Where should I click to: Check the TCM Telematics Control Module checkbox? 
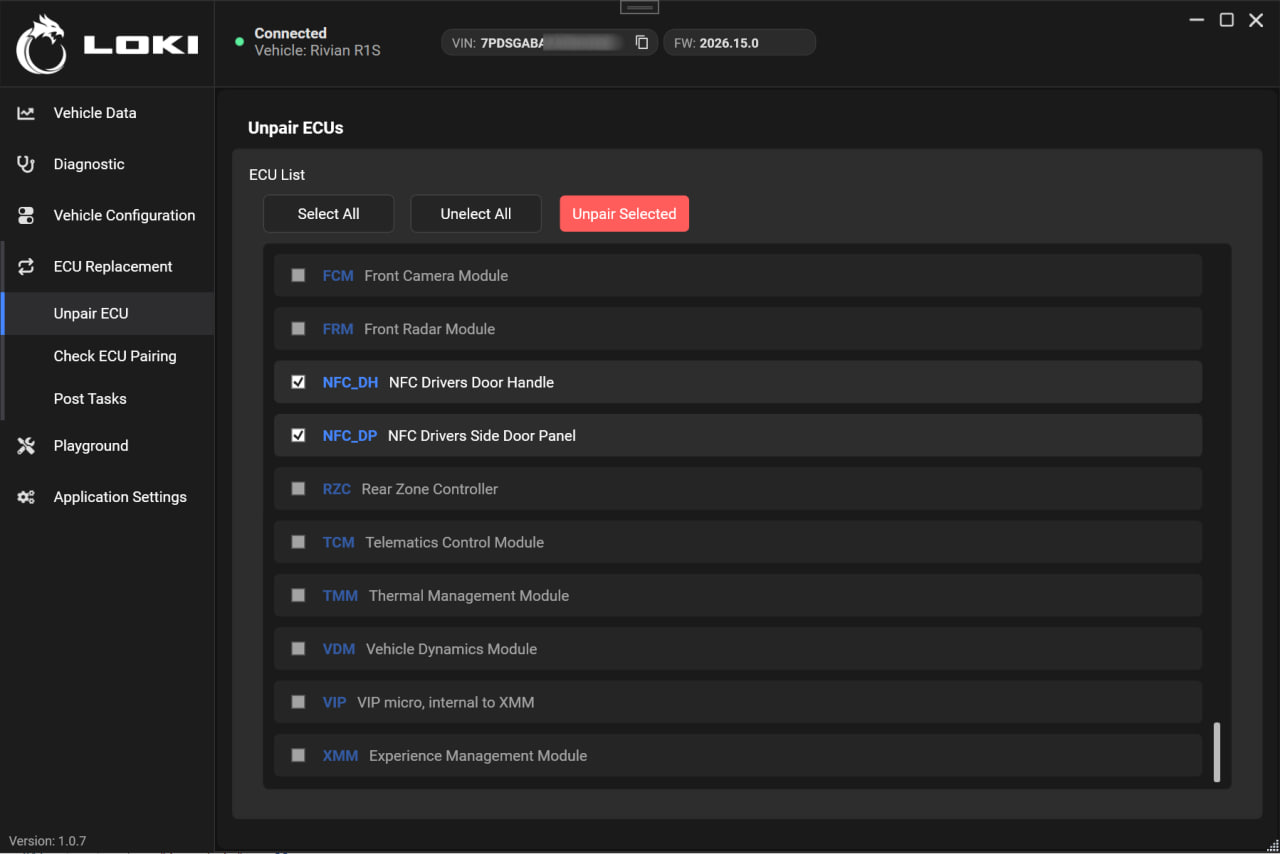pyautogui.click(x=298, y=542)
